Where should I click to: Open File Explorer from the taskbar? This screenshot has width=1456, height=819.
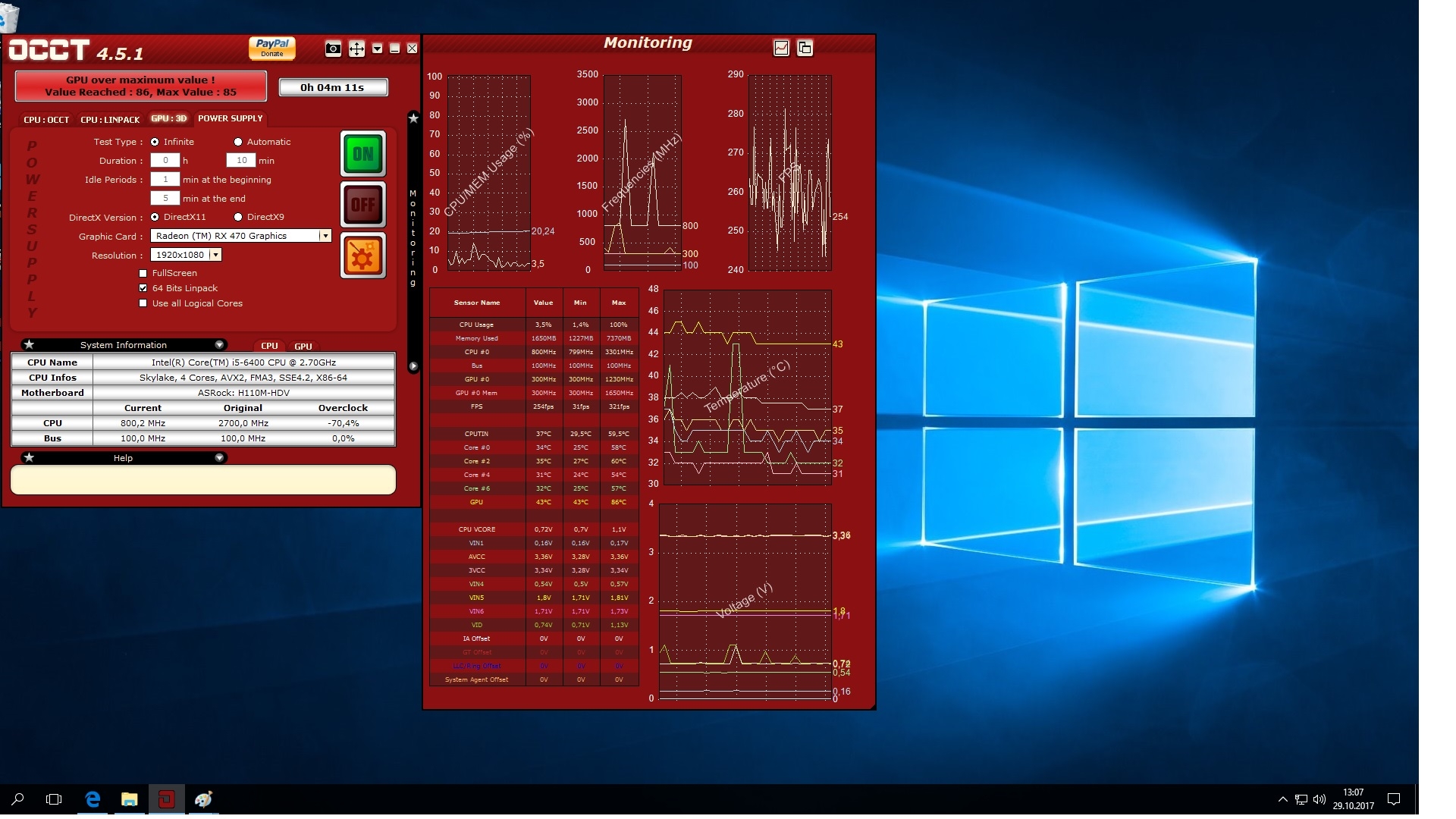point(130,799)
